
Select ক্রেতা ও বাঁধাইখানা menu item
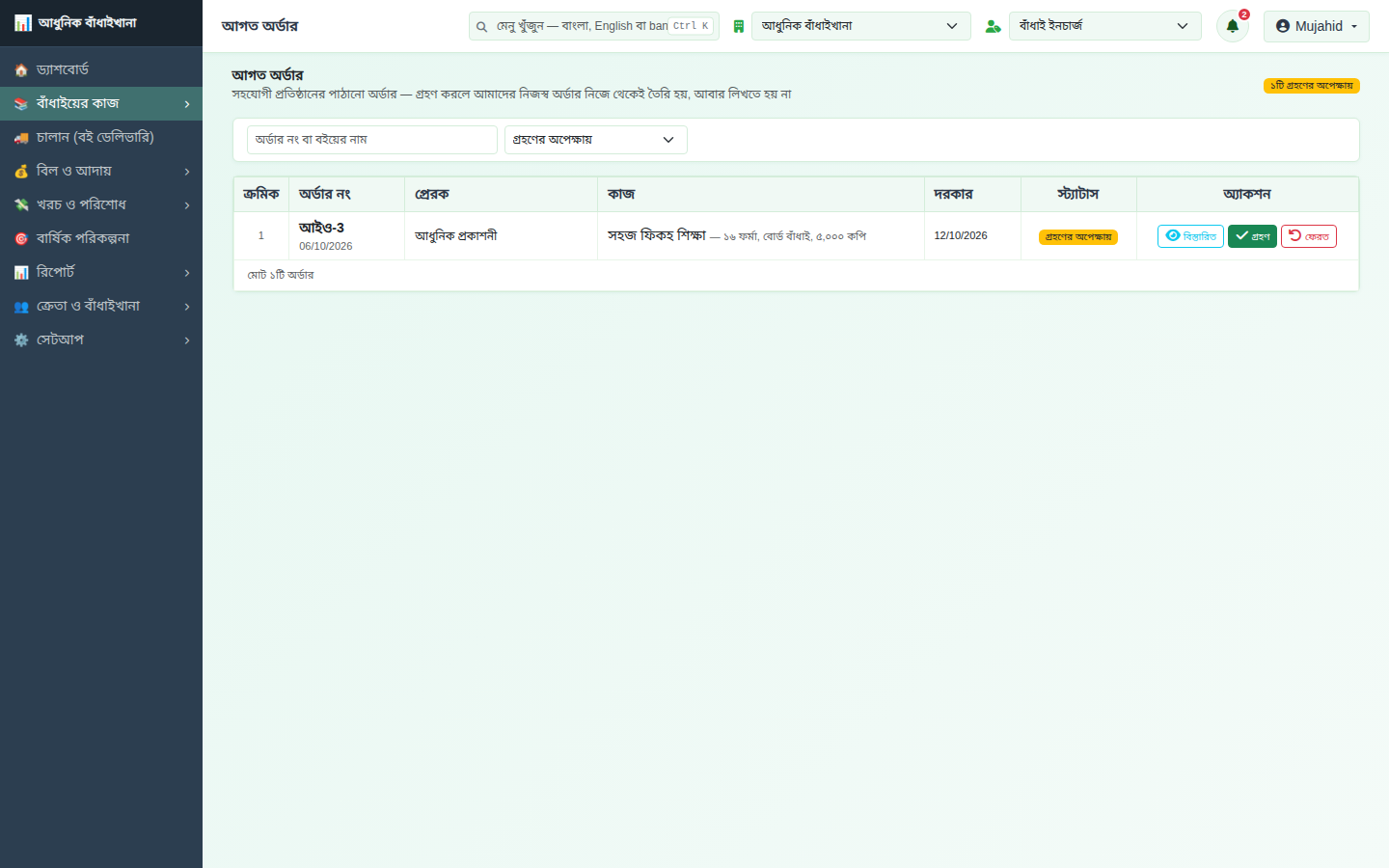101,306
